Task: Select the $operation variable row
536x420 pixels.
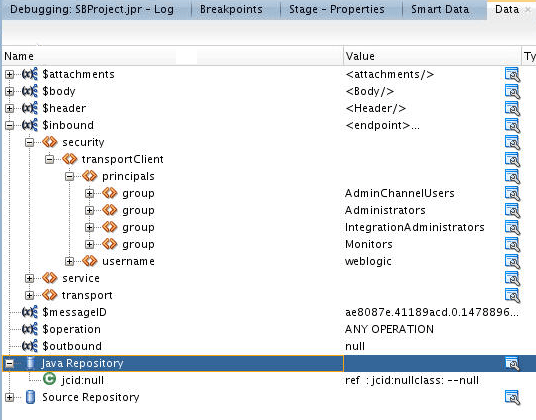Action: [268, 329]
